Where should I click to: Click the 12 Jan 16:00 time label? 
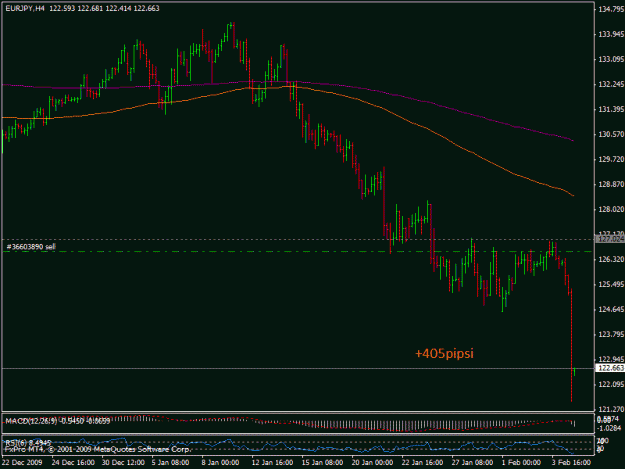pyautogui.click(x=272, y=463)
